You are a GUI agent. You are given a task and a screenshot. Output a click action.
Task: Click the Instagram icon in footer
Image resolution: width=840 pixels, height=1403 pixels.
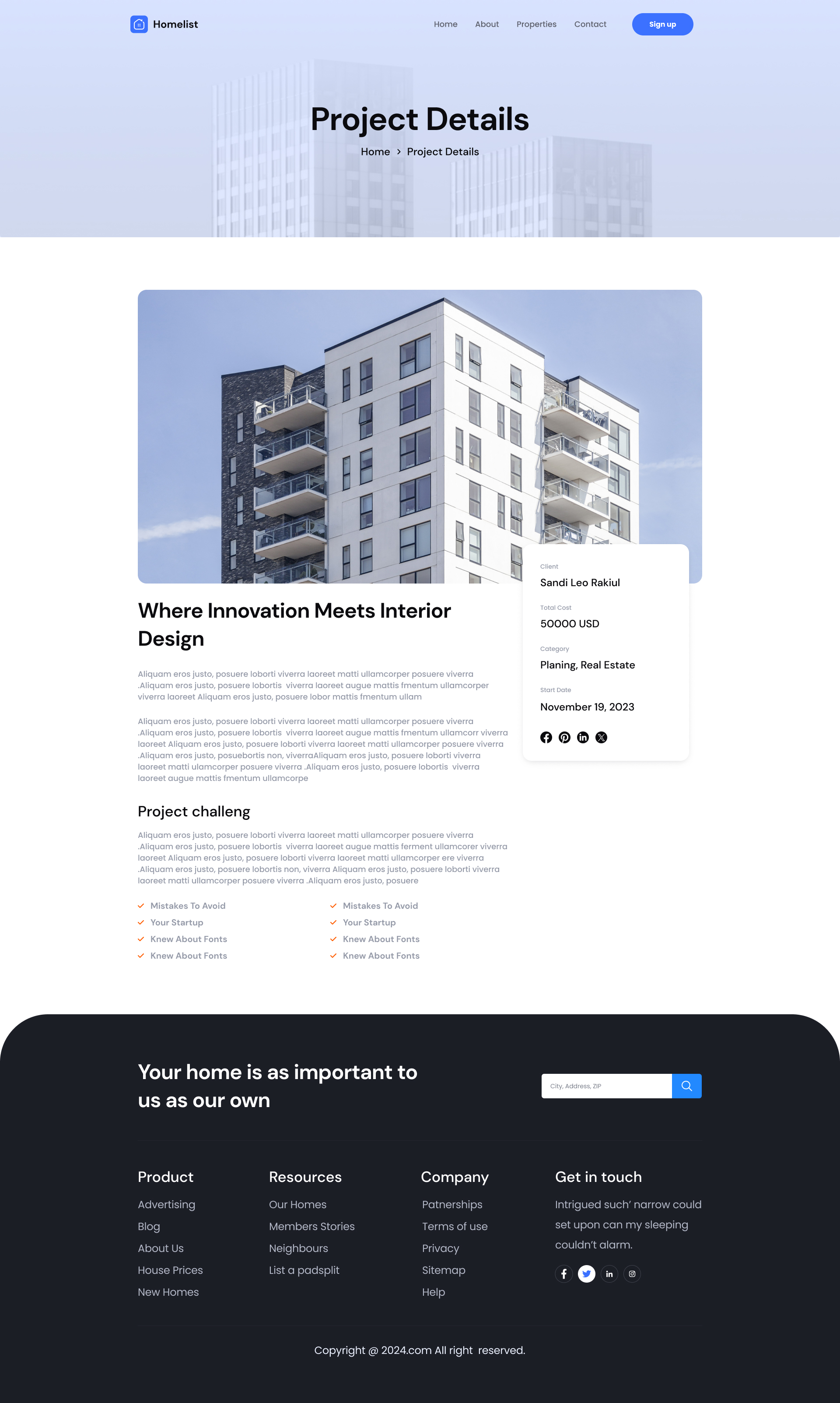(632, 1273)
